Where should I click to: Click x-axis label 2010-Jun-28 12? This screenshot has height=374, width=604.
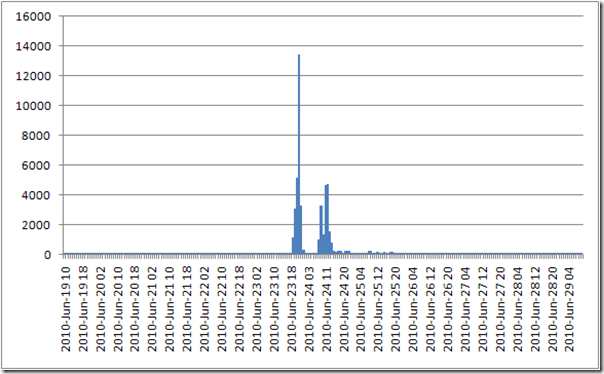coord(535,309)
